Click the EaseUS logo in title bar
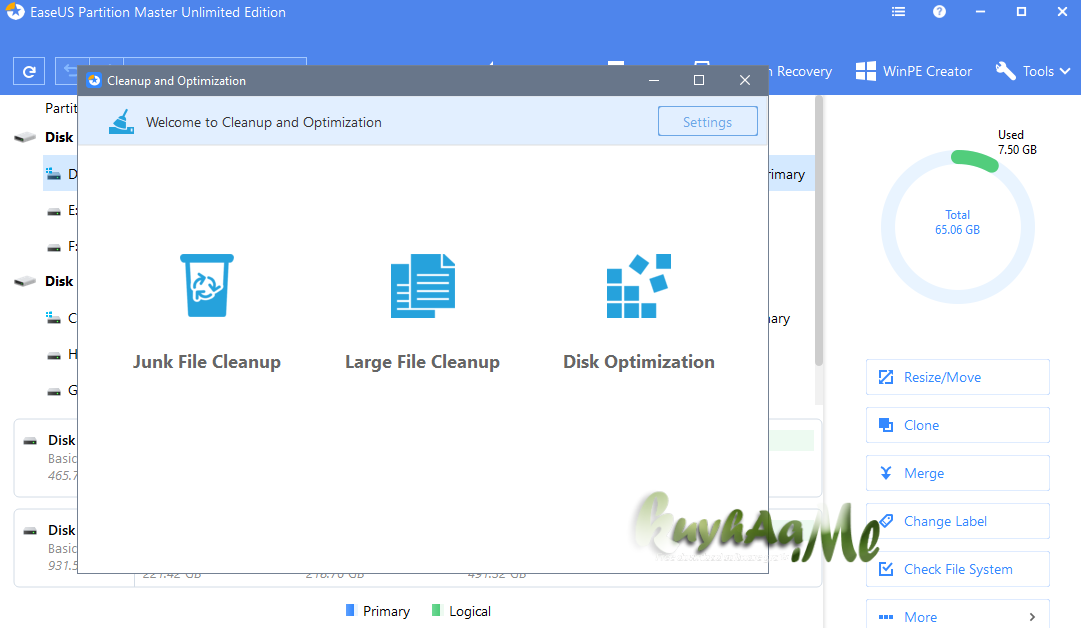Screen dimensions: 1081x628 pos(15,12)
